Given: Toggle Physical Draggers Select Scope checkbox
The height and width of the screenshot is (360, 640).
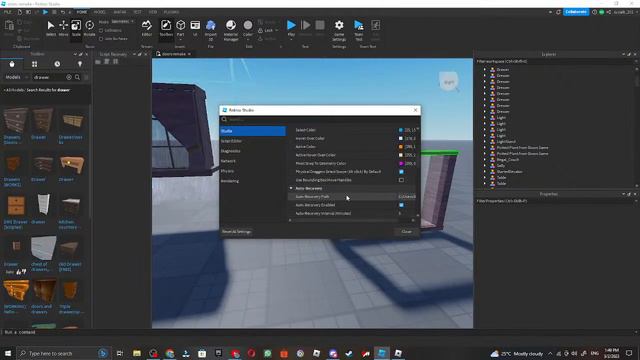Looking at the screenshot, I should 401,172.
